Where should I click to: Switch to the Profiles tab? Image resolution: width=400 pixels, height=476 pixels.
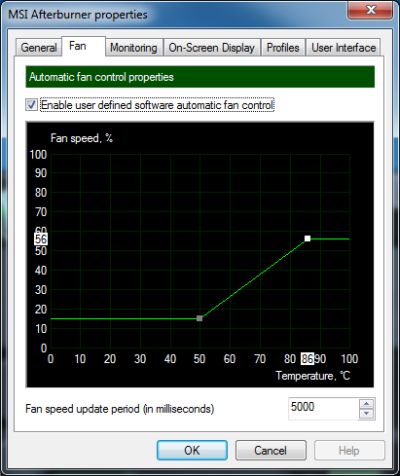coord(283,48)
